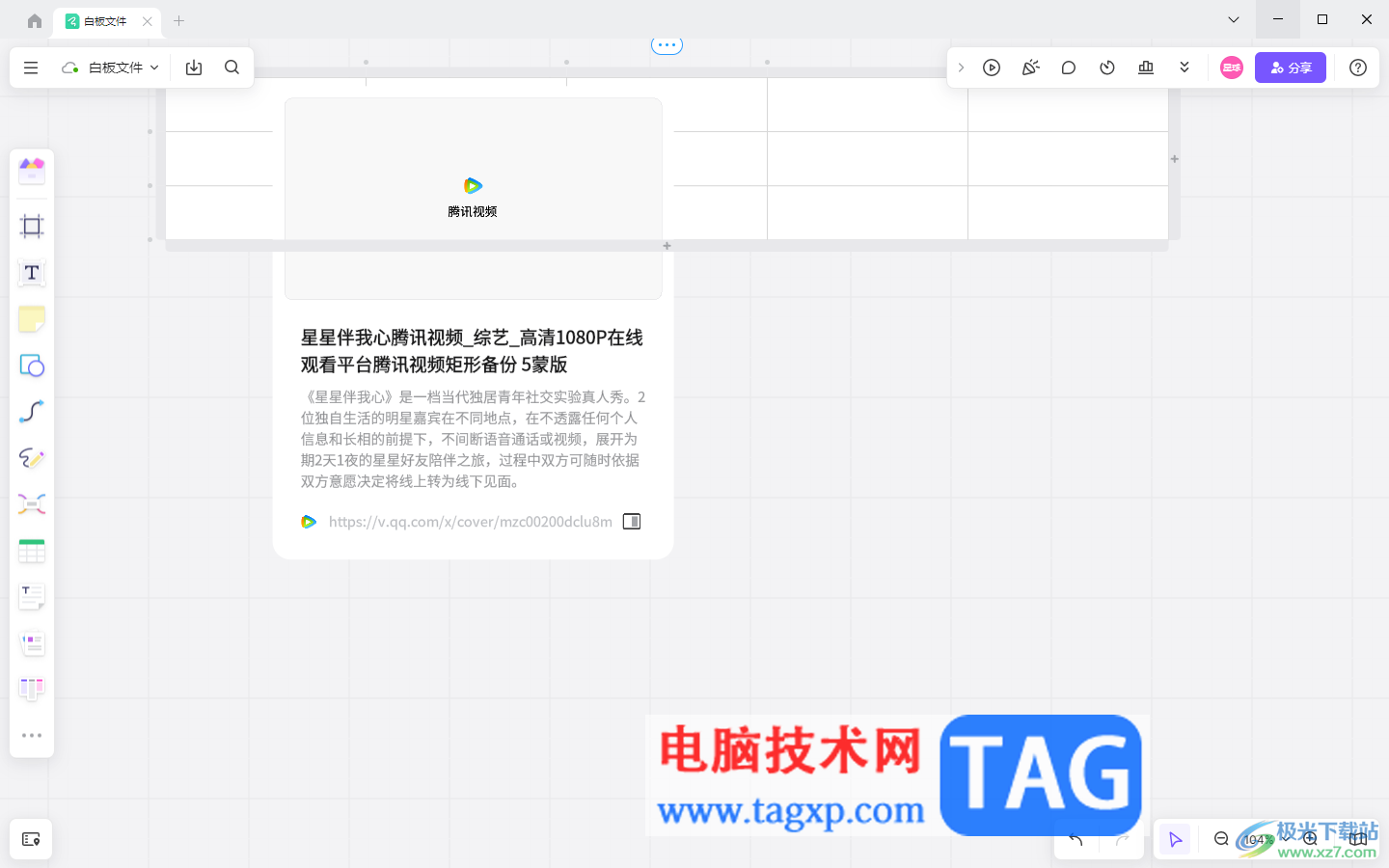
Task: Open the comments bubble icon
Action: tap(1069, 68)
